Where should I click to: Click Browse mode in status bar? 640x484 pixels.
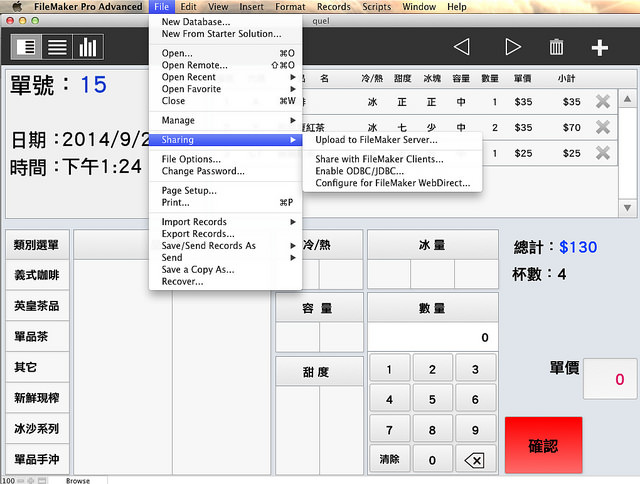pos(78,480)
